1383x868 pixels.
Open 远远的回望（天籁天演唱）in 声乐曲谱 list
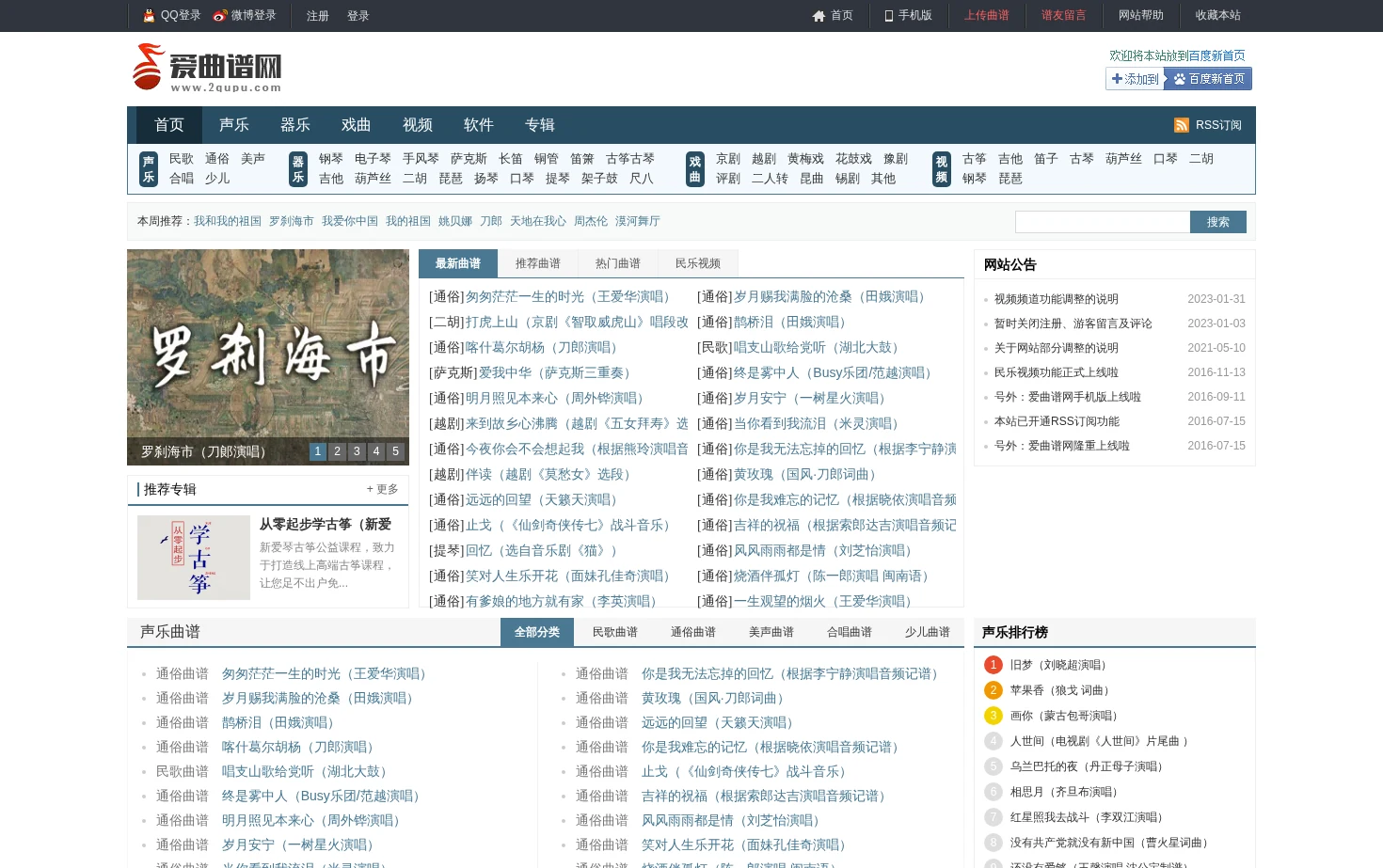pos(721,722)
